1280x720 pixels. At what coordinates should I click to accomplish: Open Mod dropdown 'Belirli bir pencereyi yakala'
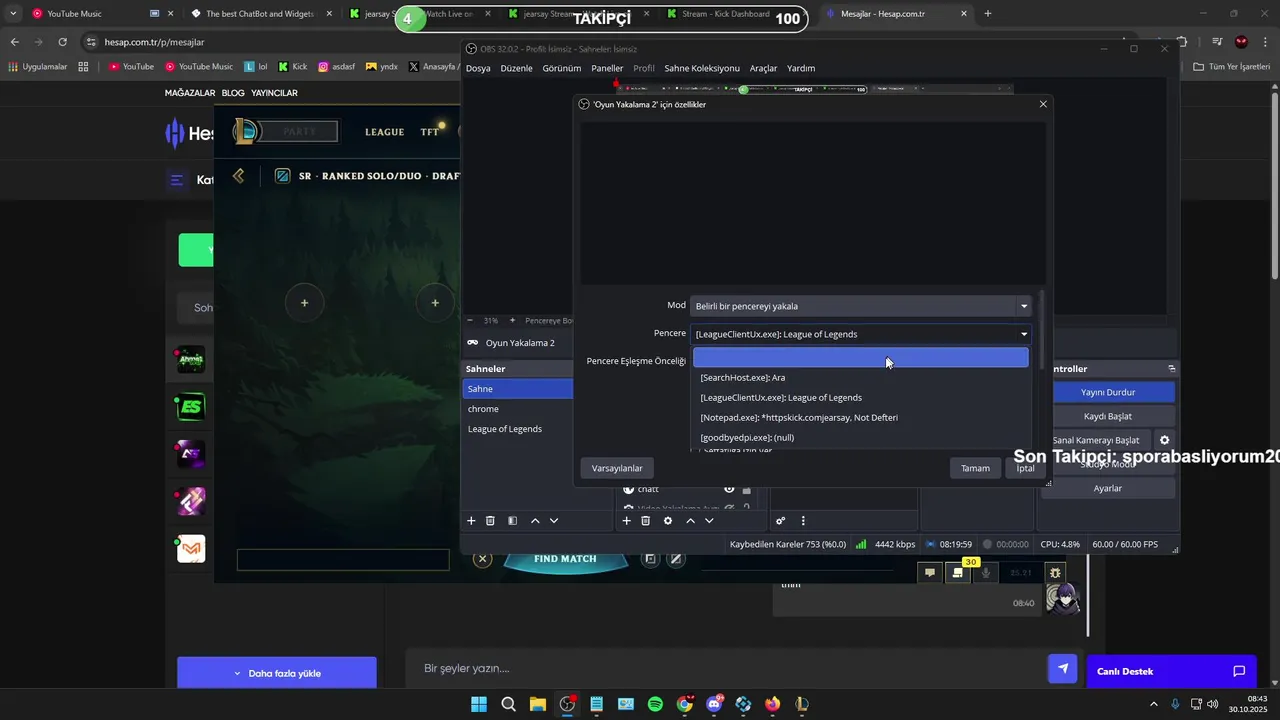click(x=861, y=306)
